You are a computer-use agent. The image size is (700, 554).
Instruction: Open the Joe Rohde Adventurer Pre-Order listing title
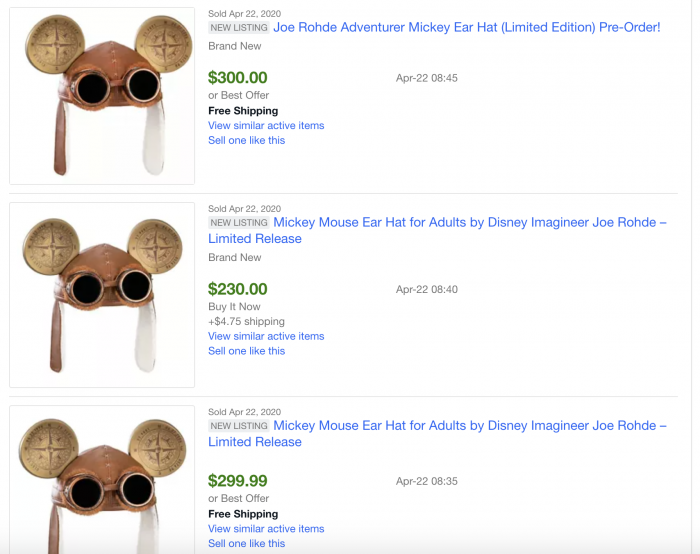pyautogui.click(x=466, y=27)
